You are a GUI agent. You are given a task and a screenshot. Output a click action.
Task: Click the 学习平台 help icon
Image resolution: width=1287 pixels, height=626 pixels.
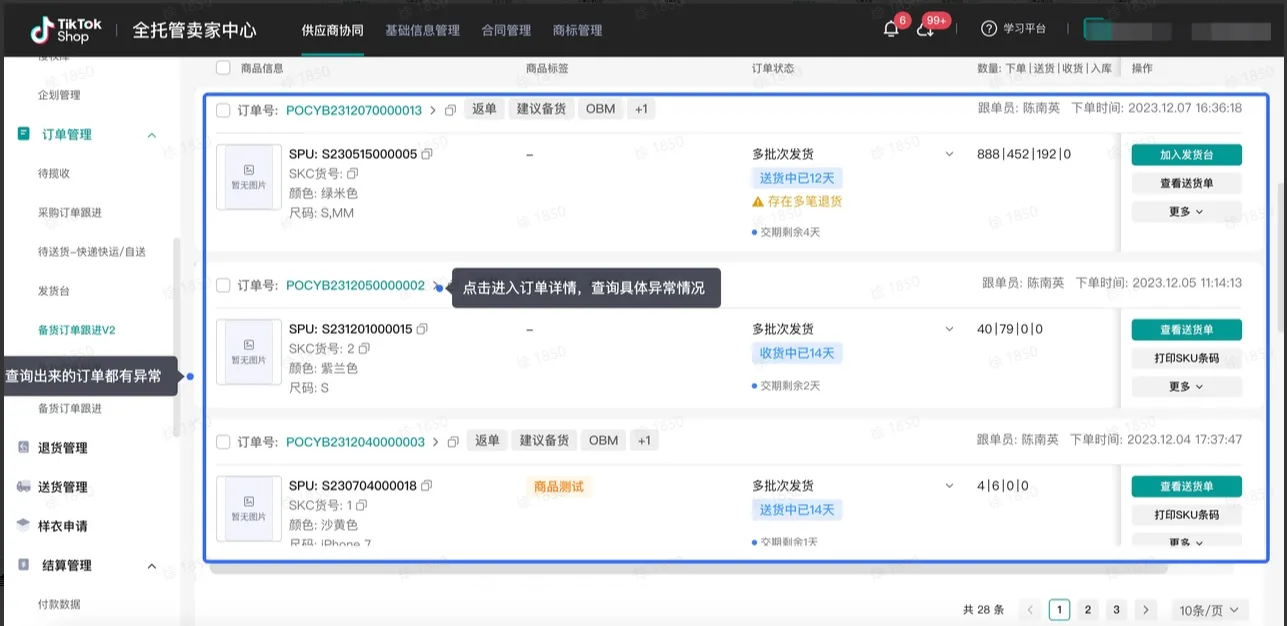click(x=989, y=29)
